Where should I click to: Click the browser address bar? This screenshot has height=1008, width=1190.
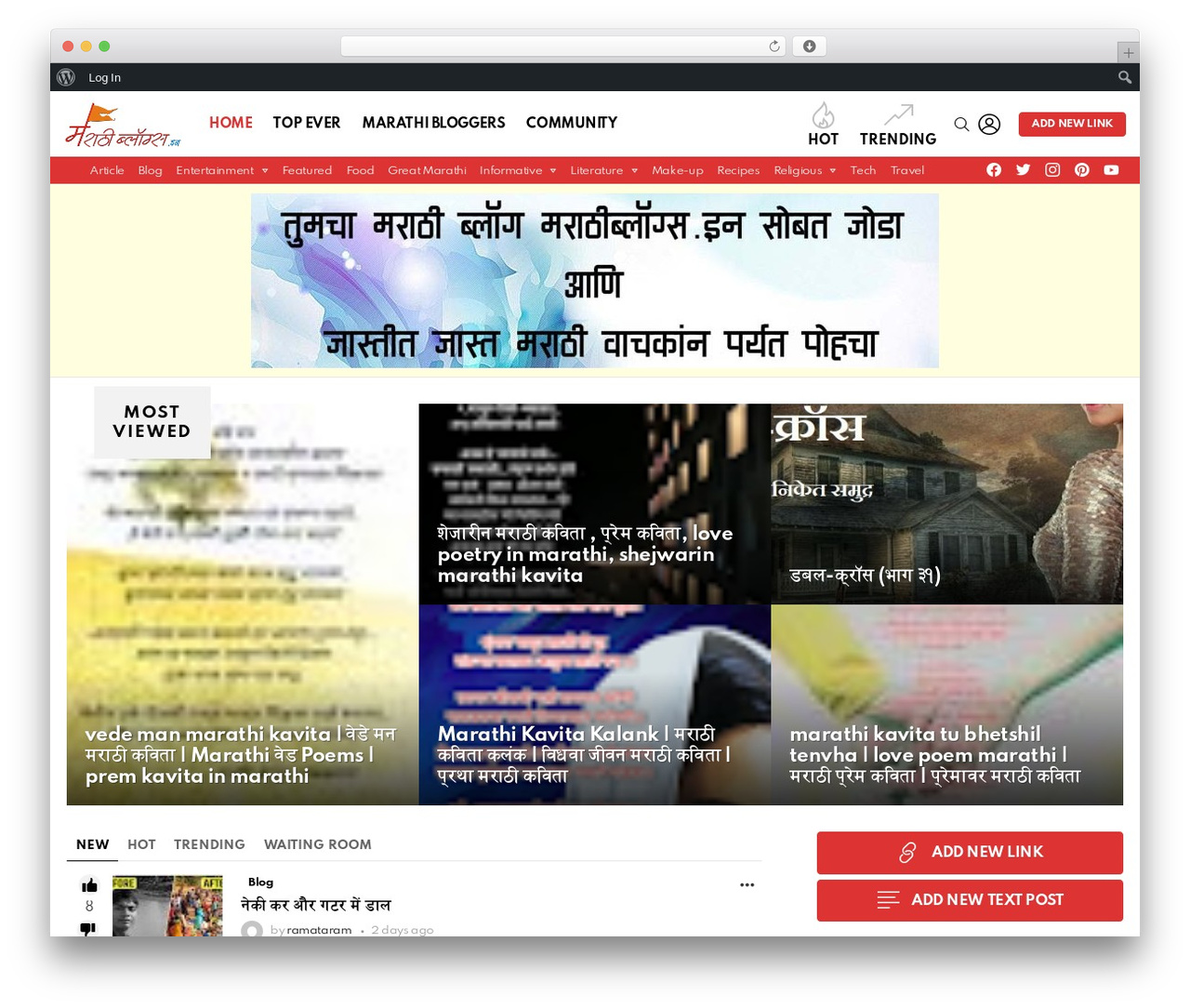coord(563,46)
